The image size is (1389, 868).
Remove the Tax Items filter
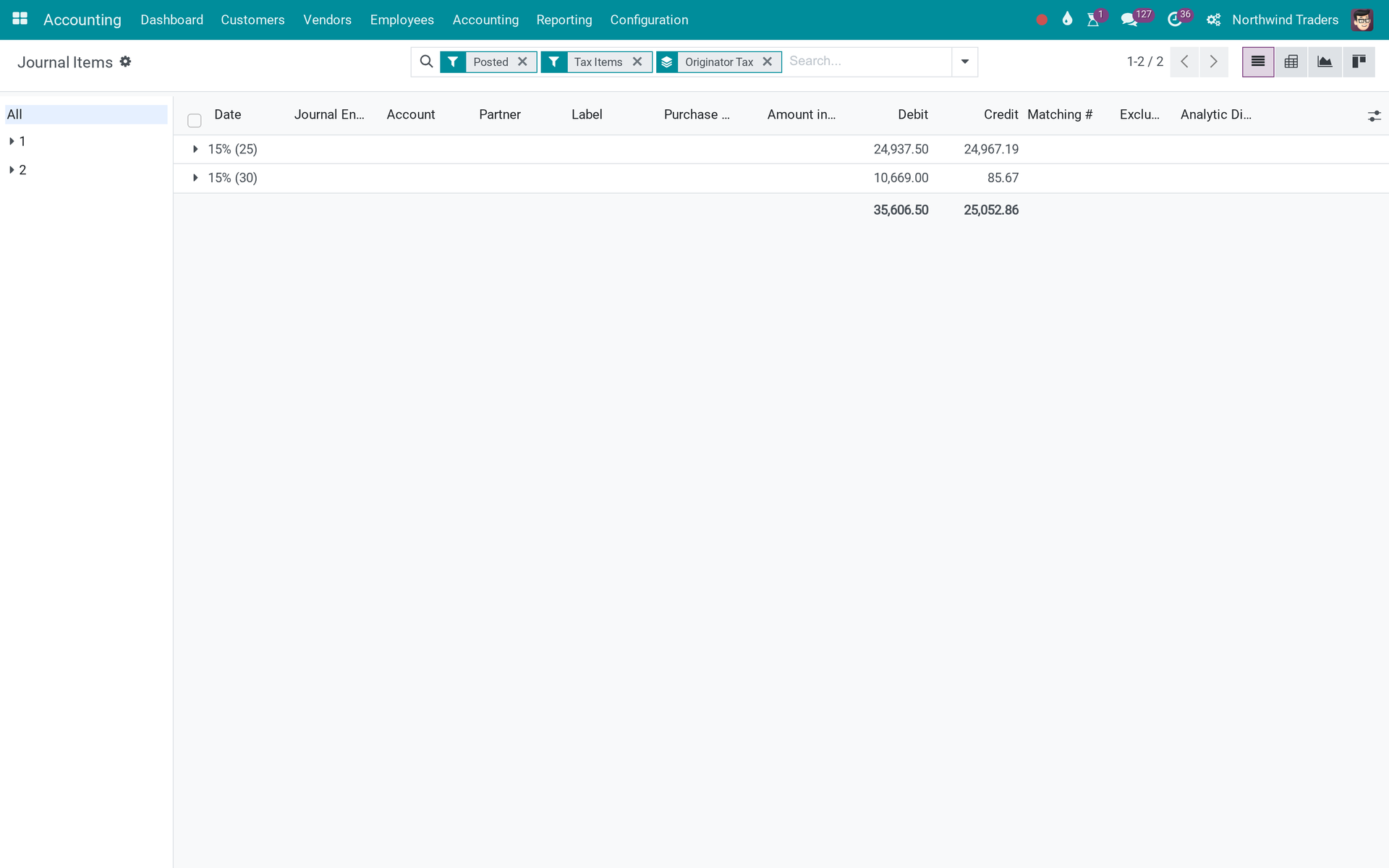click(637, 61)
